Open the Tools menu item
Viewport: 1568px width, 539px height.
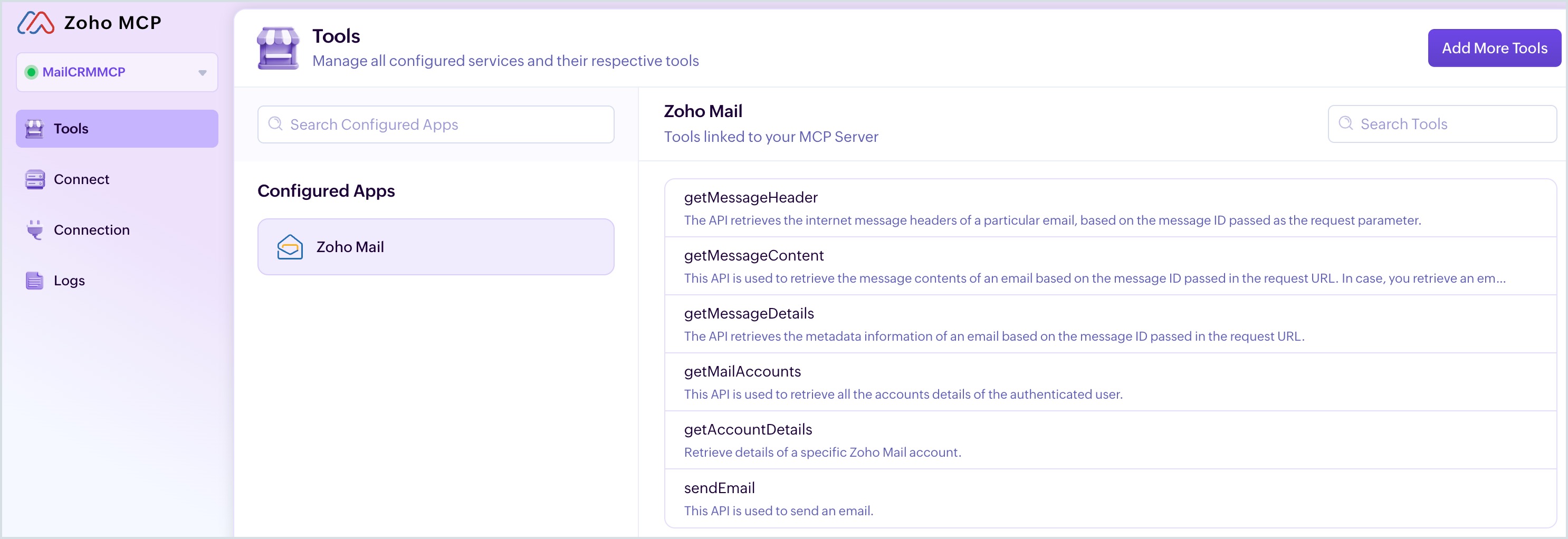(117, 129)
